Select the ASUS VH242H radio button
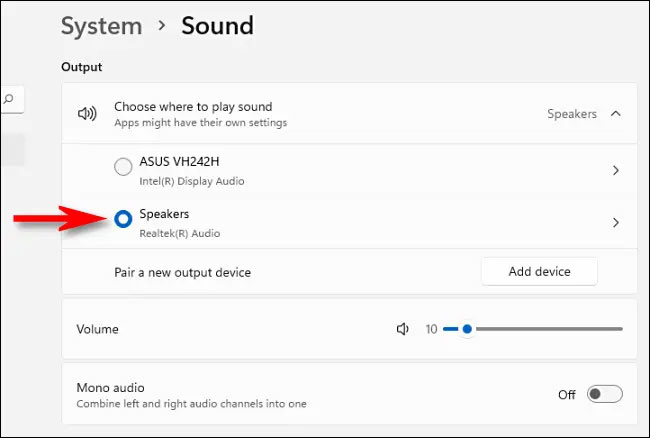Image resolution: width=650 pixels, height=438 pixels. (123, 167)
